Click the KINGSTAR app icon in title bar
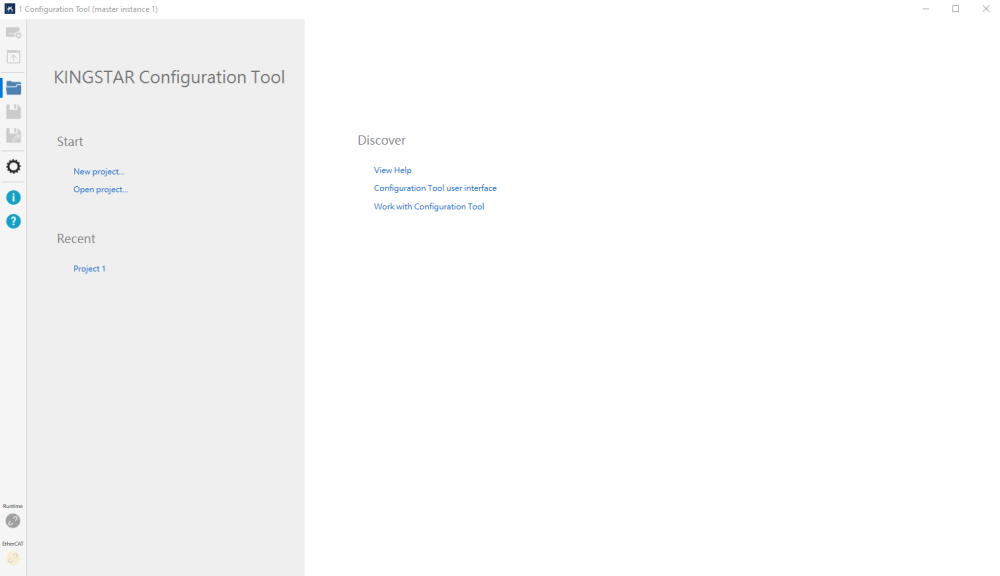The image size is (1000, 576). [x=10, y=9]
